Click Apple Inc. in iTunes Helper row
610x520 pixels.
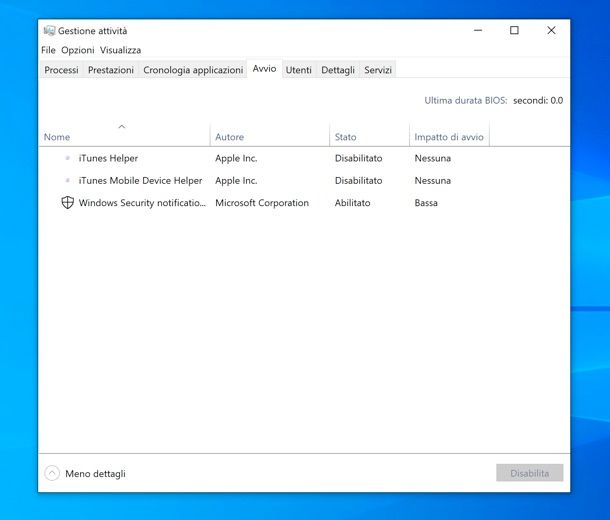pos(236,158)
